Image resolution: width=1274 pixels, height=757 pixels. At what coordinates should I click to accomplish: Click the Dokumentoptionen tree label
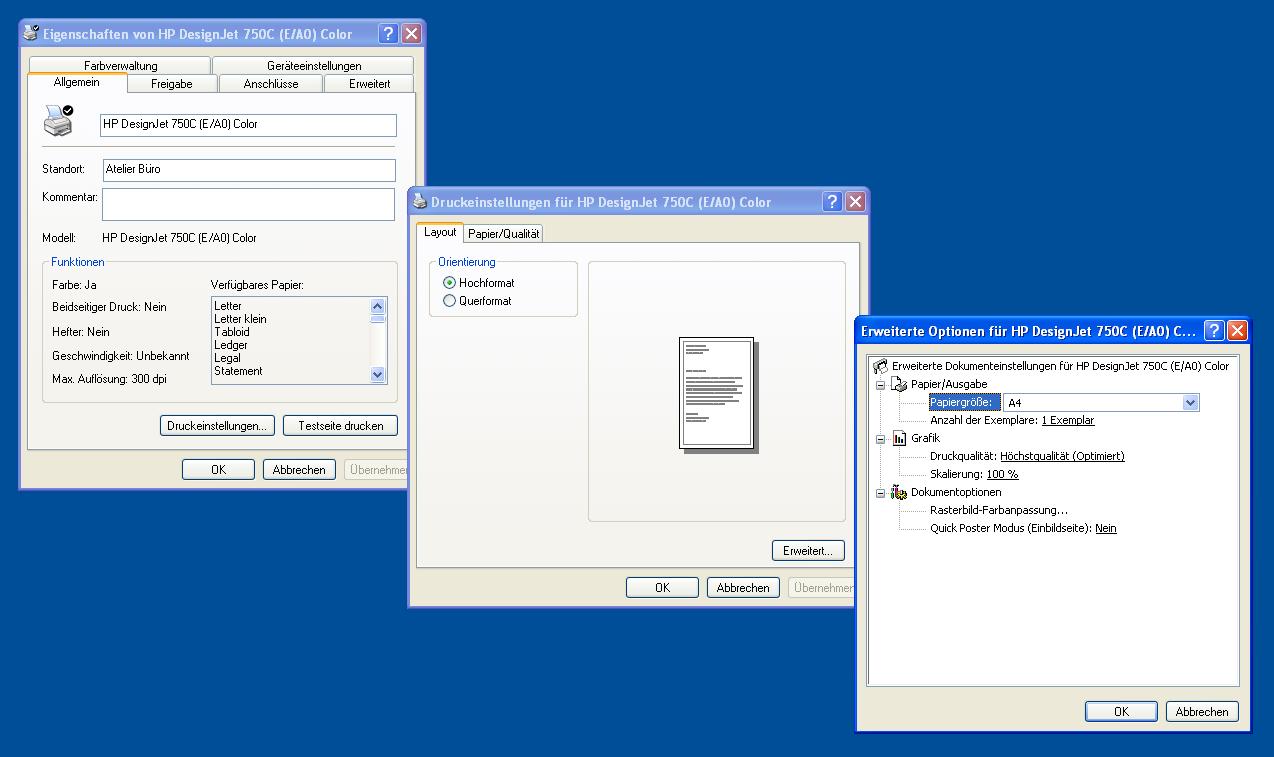coord(956,493)
